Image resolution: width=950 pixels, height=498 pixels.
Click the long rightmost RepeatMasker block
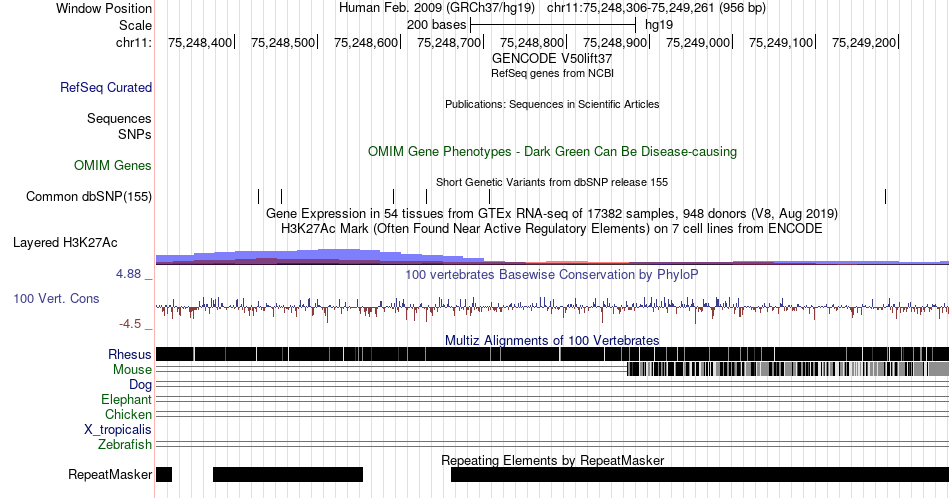(700, 474)
